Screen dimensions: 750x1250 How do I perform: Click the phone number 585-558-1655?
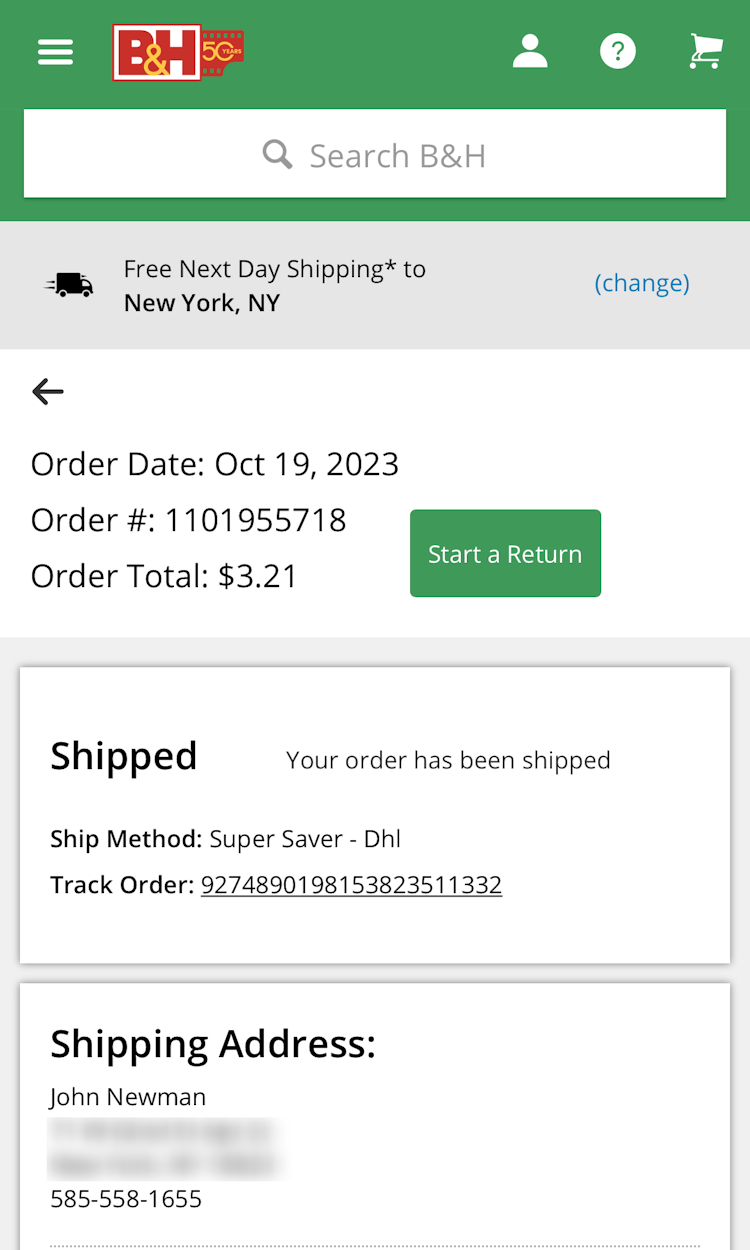click(x=126, y=1198)
